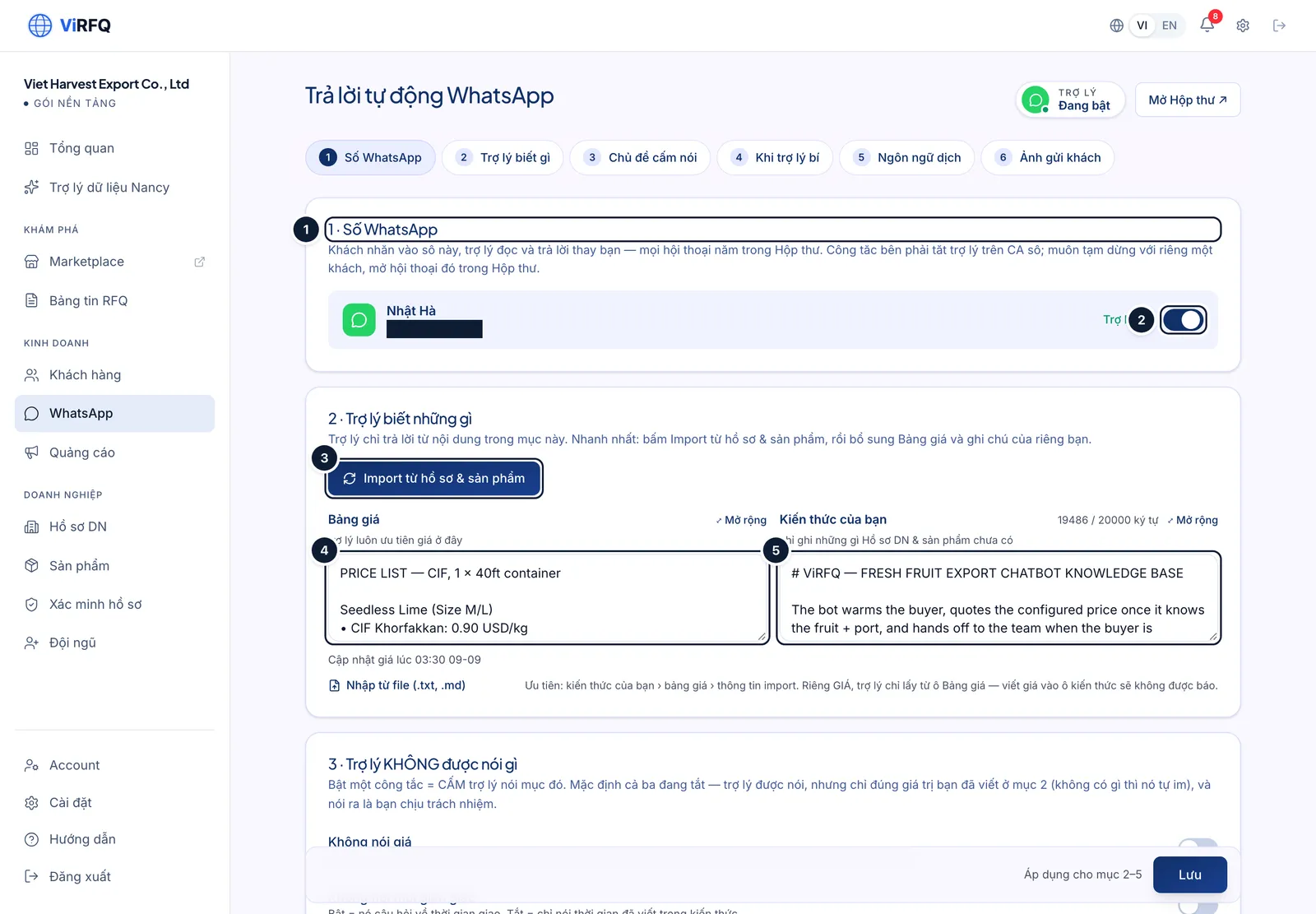1316x914 pixels.
Task: Switch language to EN
Action: click(1170, 26)
